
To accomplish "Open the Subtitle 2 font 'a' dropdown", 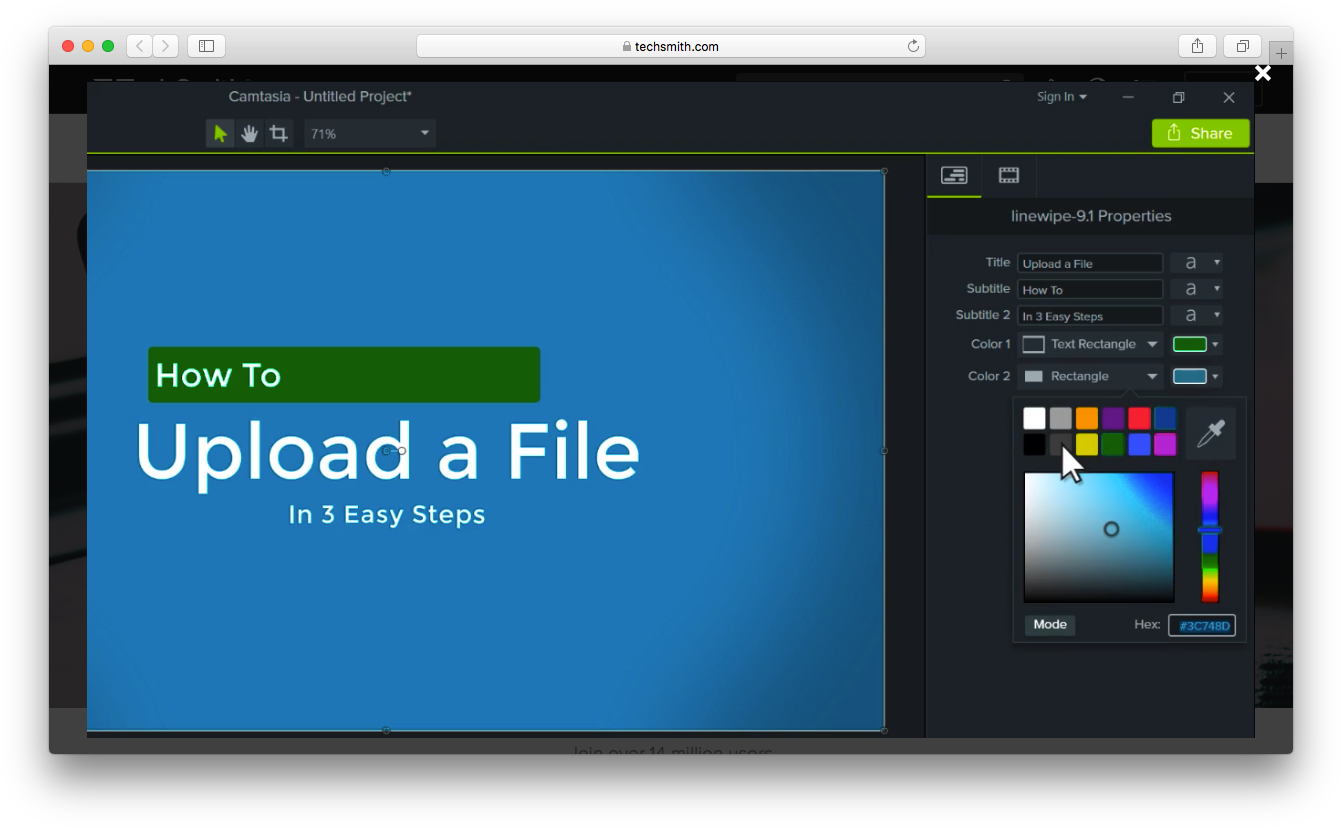I will tap(1196, 315).
